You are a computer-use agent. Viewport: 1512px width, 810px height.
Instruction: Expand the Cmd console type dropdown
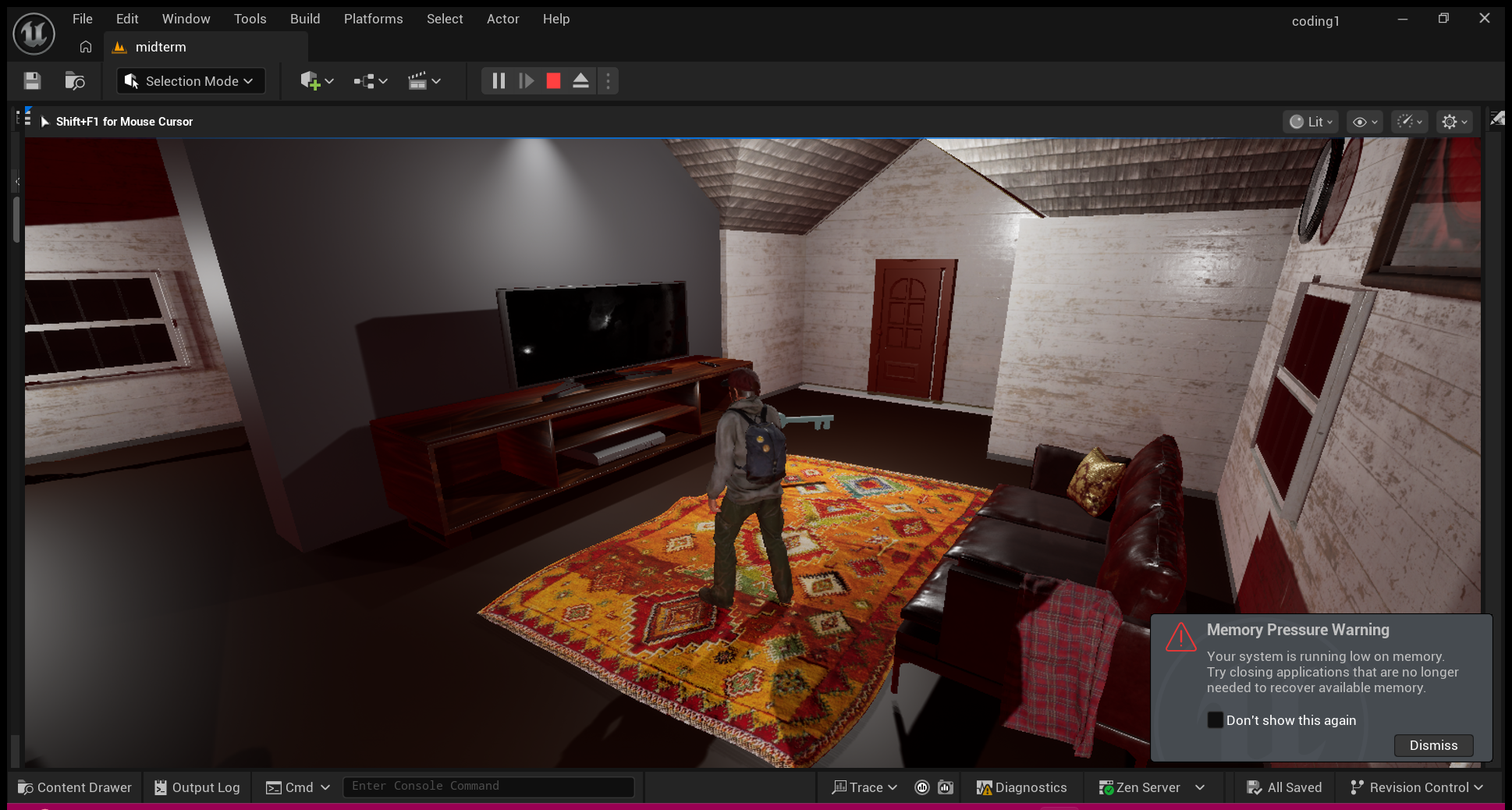[297, 787]
